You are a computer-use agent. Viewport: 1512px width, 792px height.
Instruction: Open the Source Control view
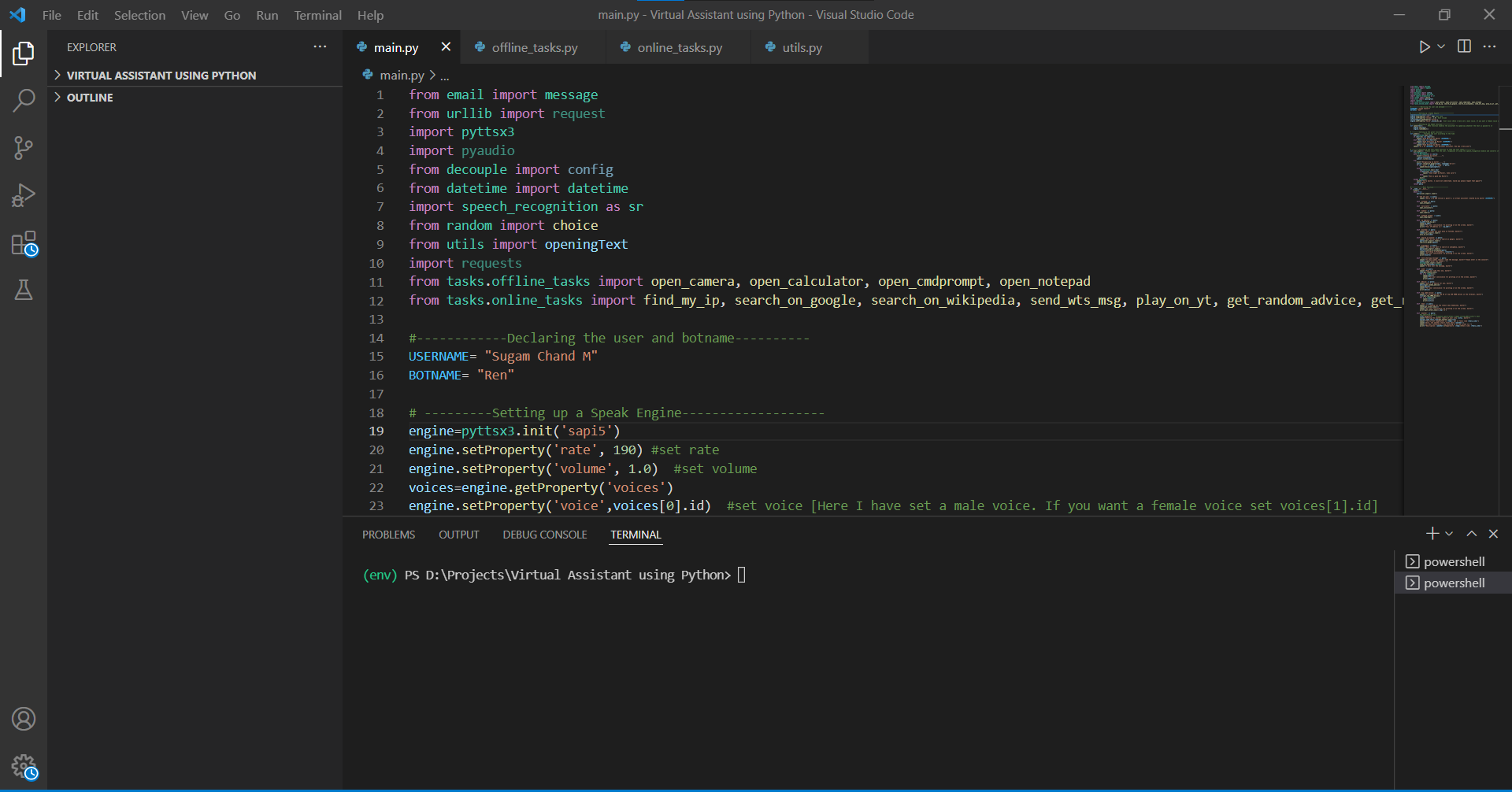pyautogui.click(x=24, y=148)
